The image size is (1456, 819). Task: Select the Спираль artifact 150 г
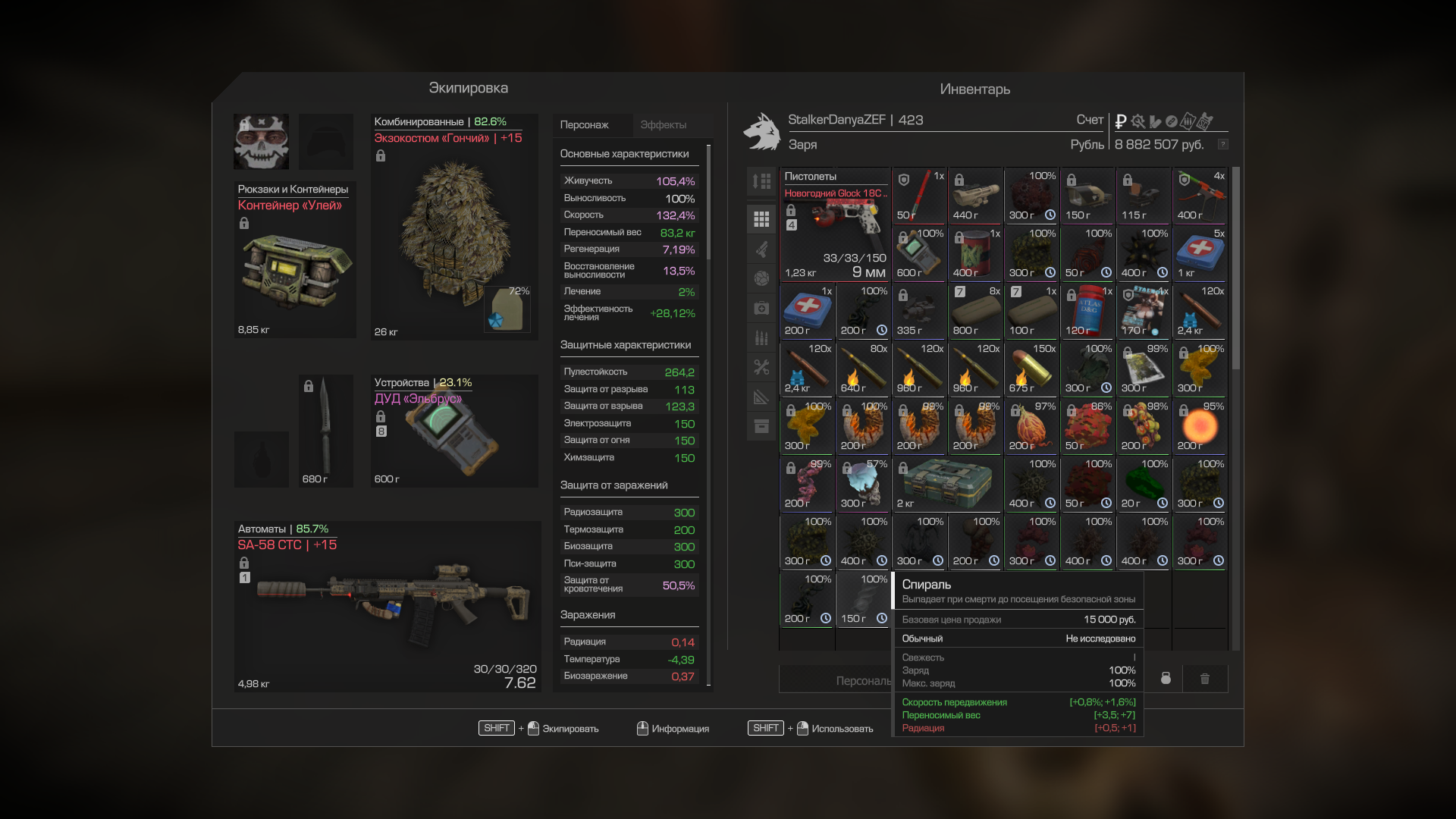(864, 599)
